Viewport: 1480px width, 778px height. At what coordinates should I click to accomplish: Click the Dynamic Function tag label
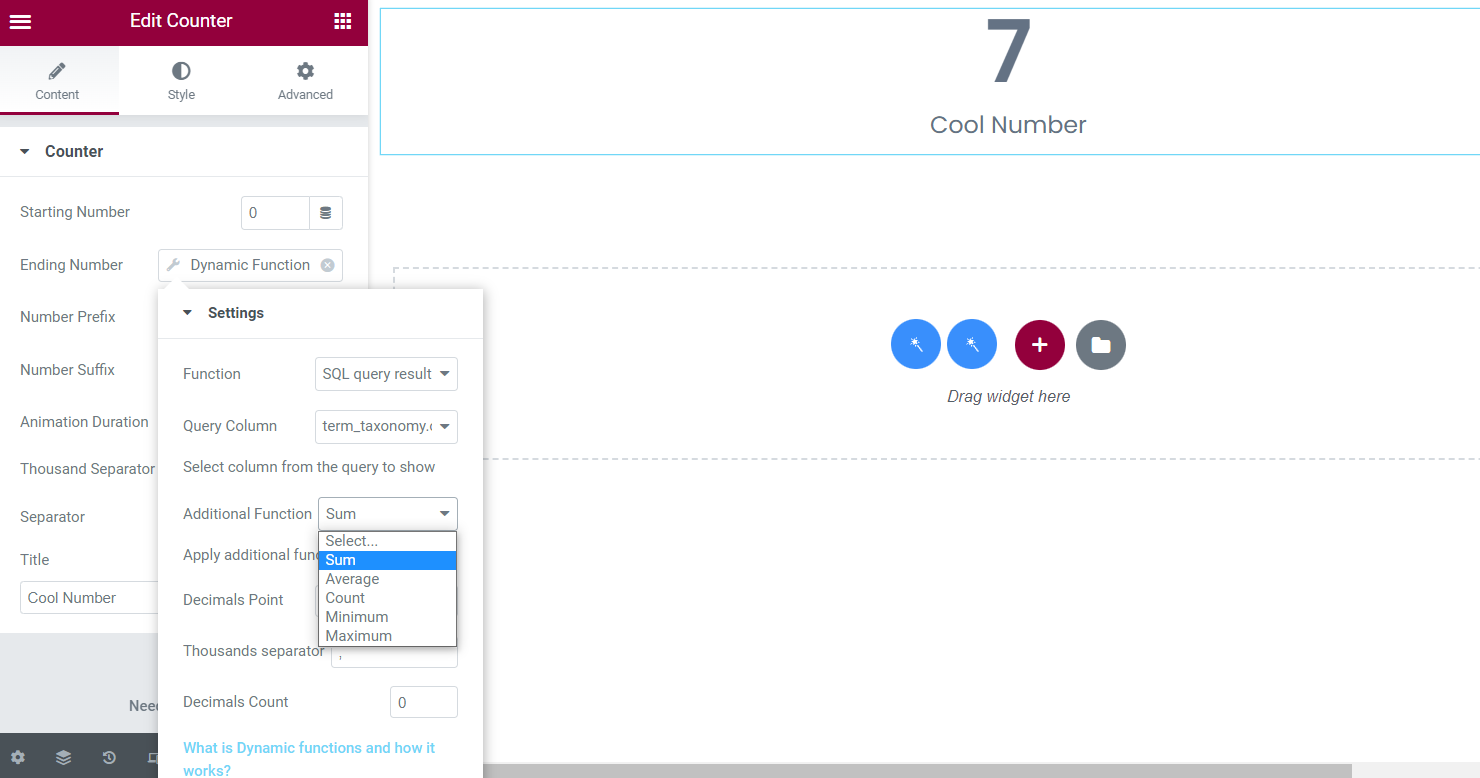[x=250, y=265]
